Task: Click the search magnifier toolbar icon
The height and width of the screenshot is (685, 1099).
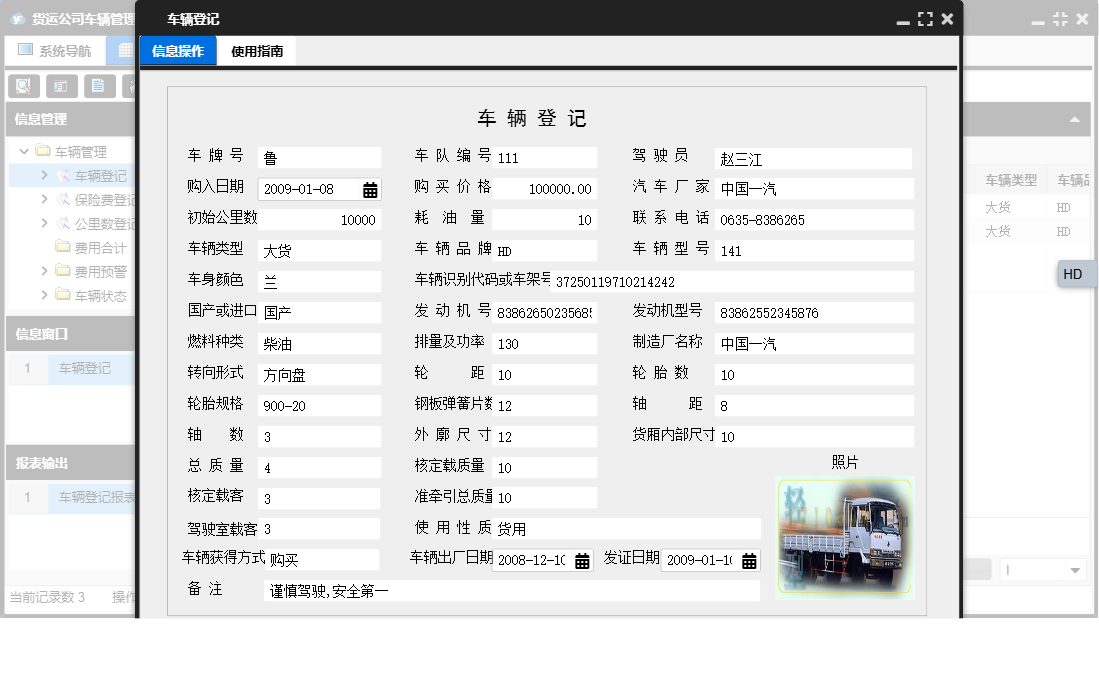Action: 22,86
